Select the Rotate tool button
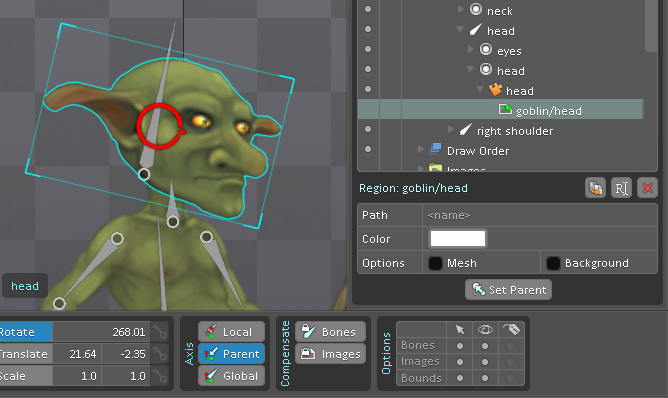Image resolution: width=668 pixels, height=398 pixels. pos(26,332)
